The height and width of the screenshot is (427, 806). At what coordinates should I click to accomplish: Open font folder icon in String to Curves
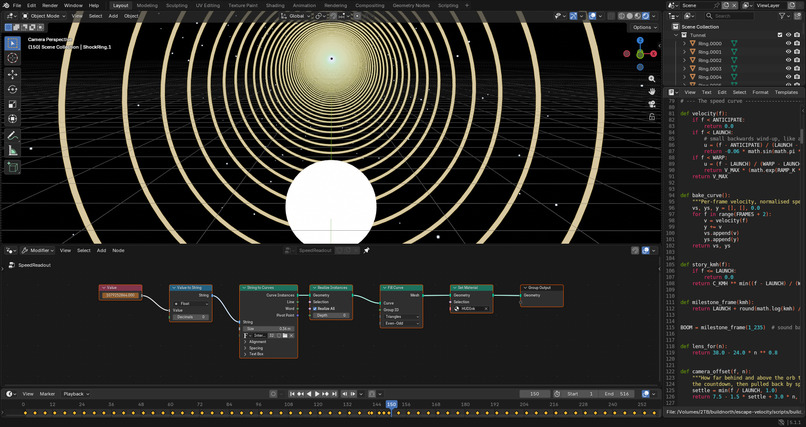tap(284, 335)
